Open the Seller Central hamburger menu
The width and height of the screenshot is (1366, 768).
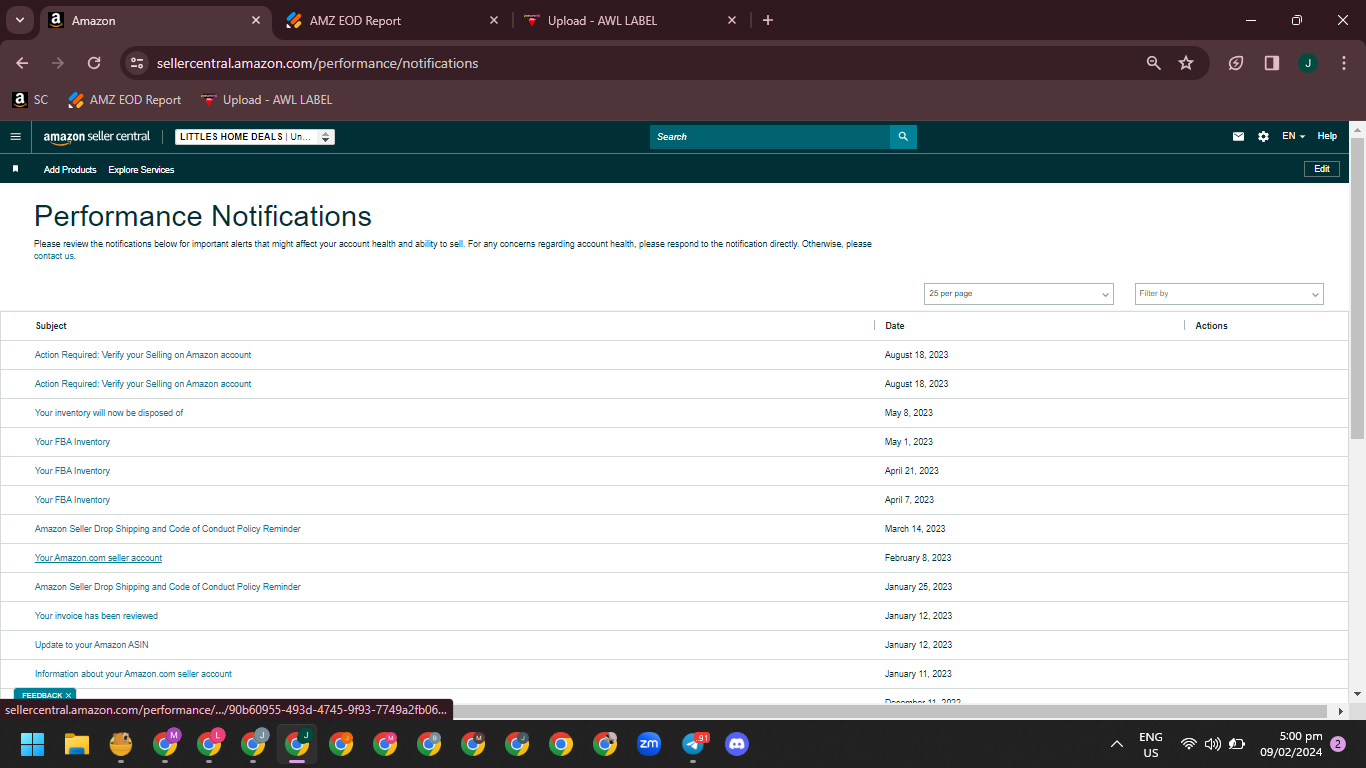pos(15,136)
